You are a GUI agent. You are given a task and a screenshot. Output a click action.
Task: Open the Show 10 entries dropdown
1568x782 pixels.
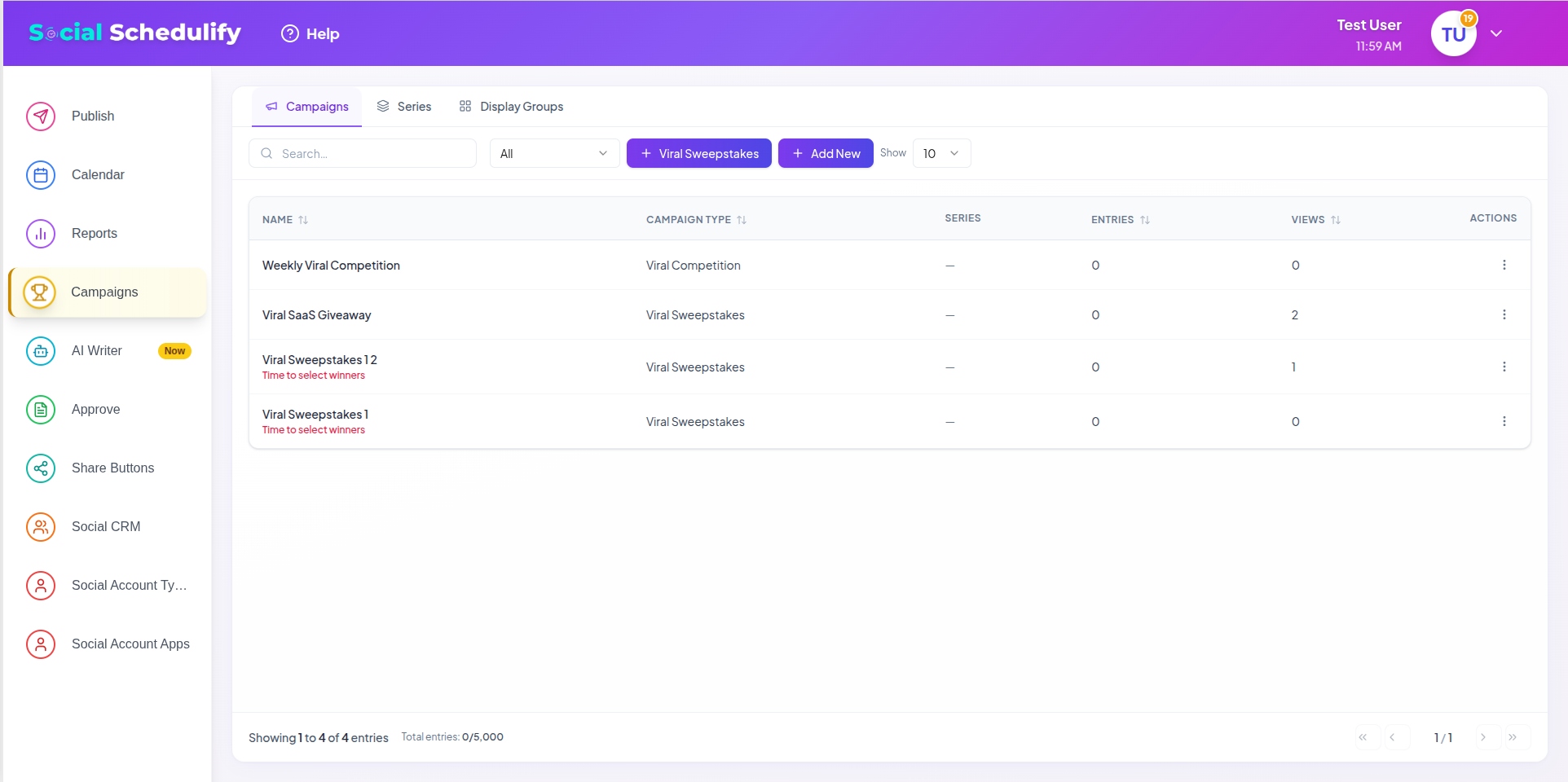point(941,153)
